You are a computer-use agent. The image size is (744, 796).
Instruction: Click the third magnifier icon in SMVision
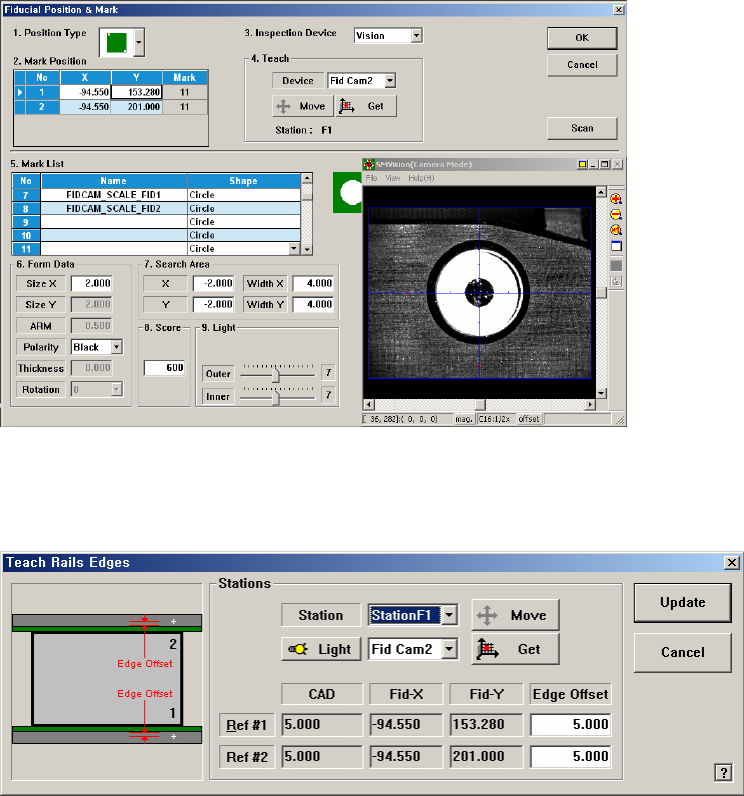click(616, 230)
